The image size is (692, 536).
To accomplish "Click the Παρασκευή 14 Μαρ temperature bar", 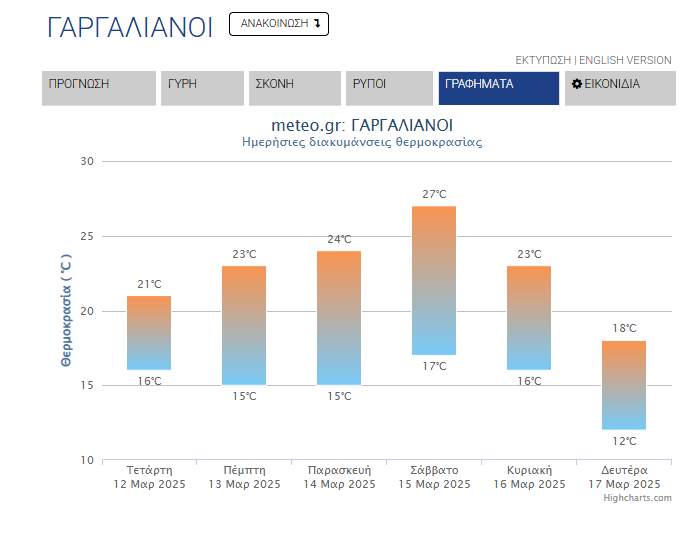I will point(339,318).
